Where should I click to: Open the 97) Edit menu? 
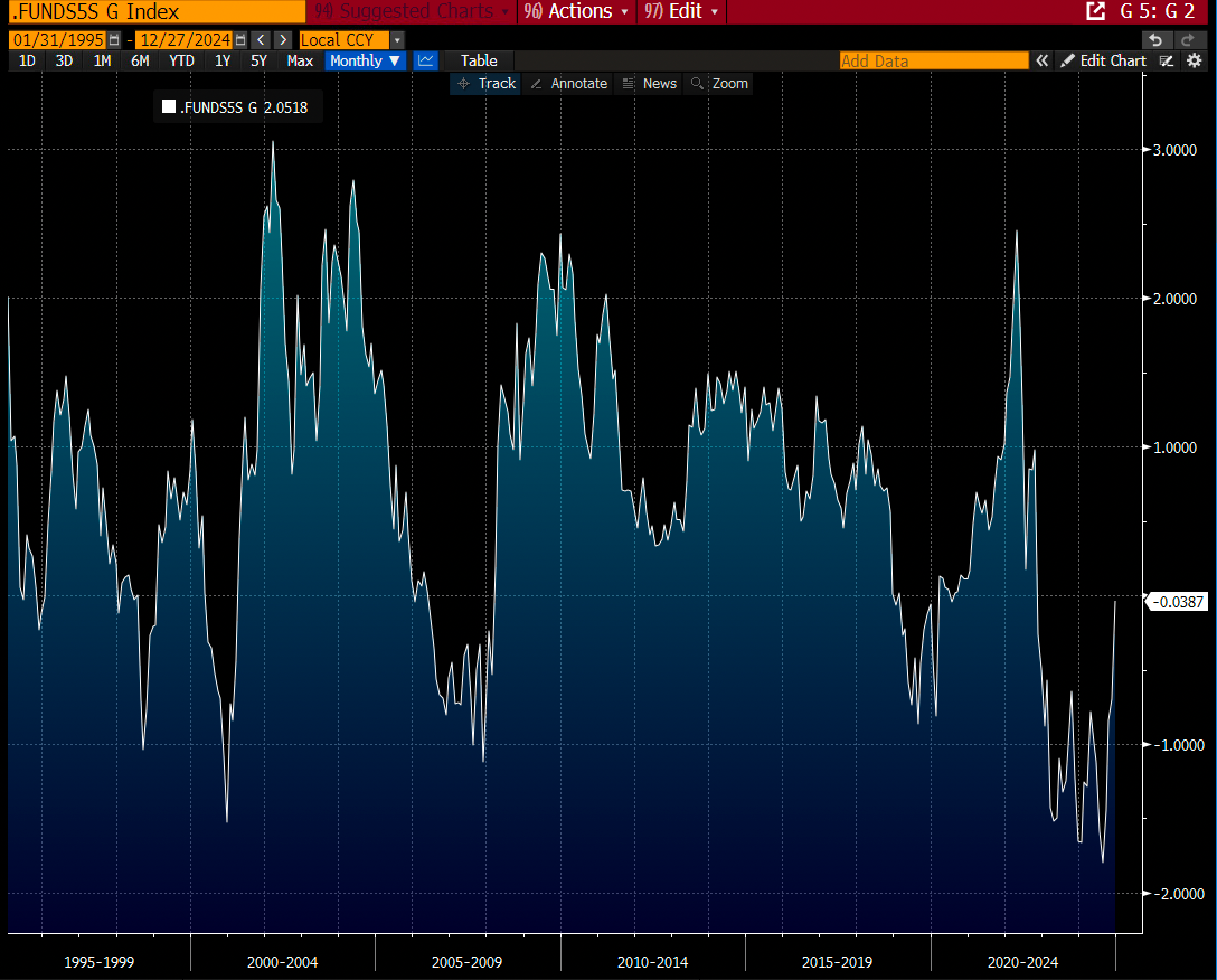pos(681,11)
